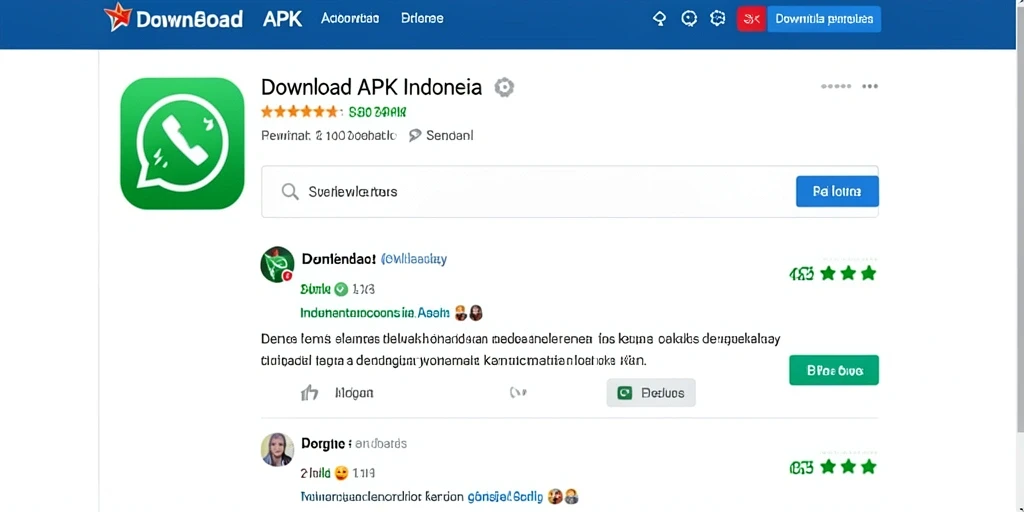Screen dimensions: 1024x512
Task: Click the small reply icon in first review
Action: [518, 392]
